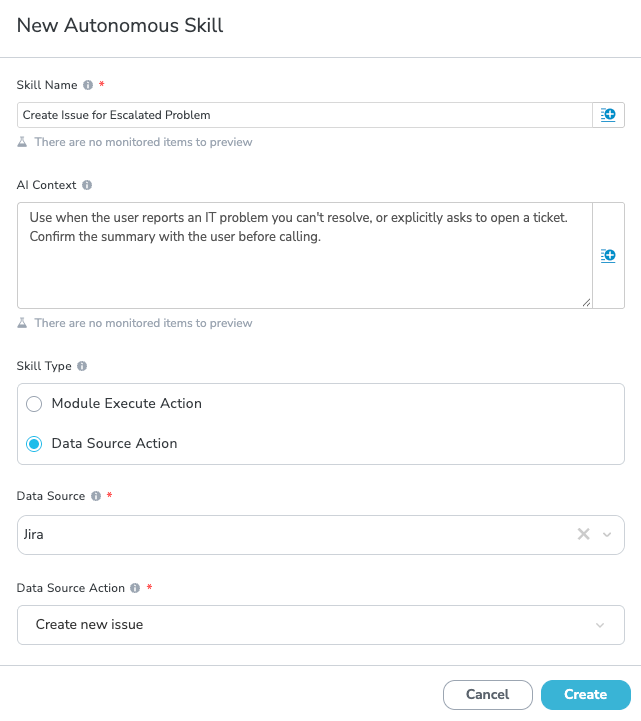Click the Create button

pos(585,695)
